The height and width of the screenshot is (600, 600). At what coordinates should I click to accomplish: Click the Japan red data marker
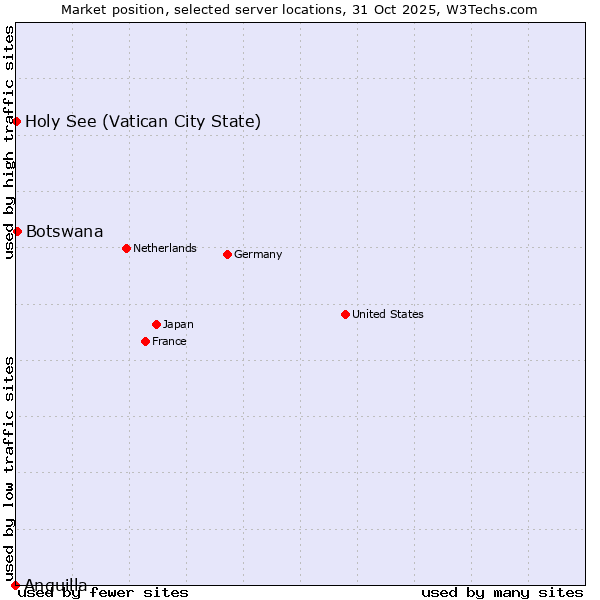pos(156,324)
